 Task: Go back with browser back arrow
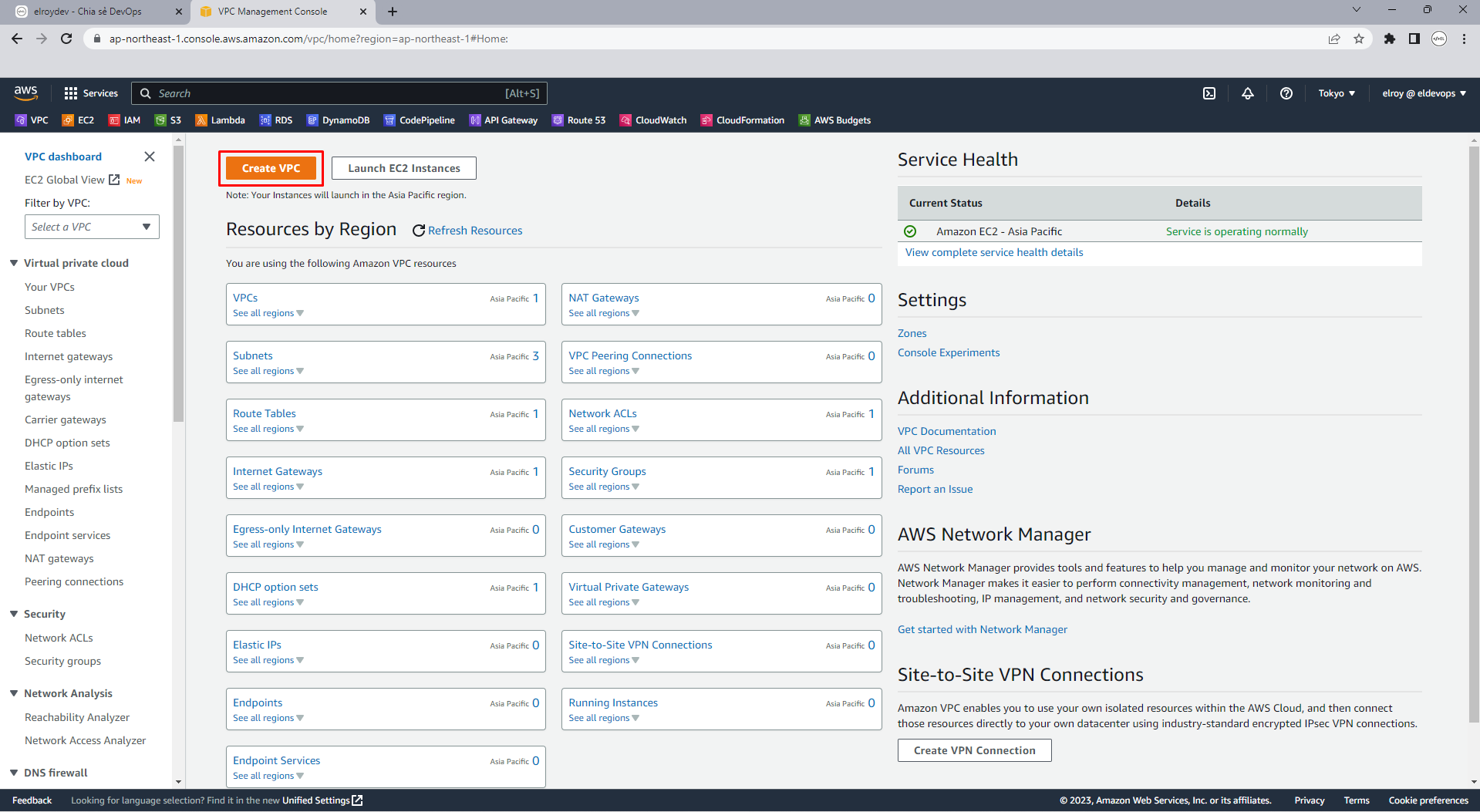[x=17, y=39]
